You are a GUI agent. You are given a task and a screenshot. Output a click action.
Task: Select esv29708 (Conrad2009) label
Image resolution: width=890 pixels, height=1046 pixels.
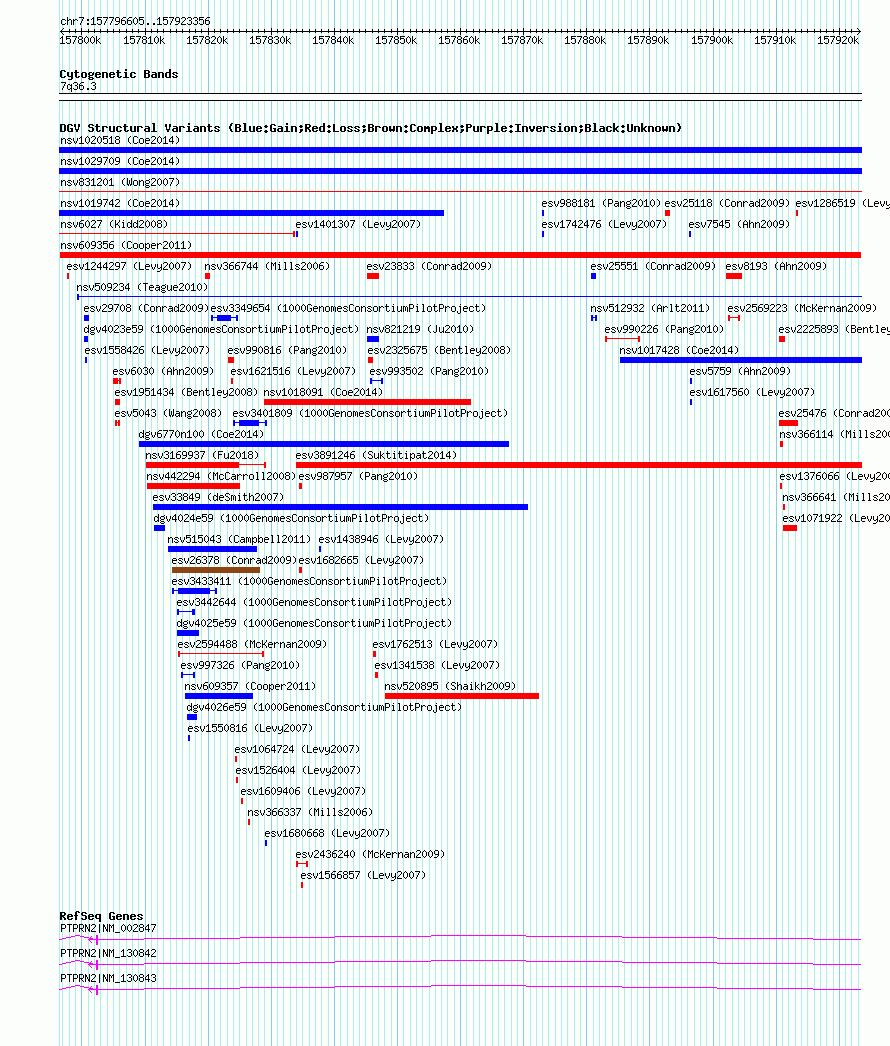point(146,308)
